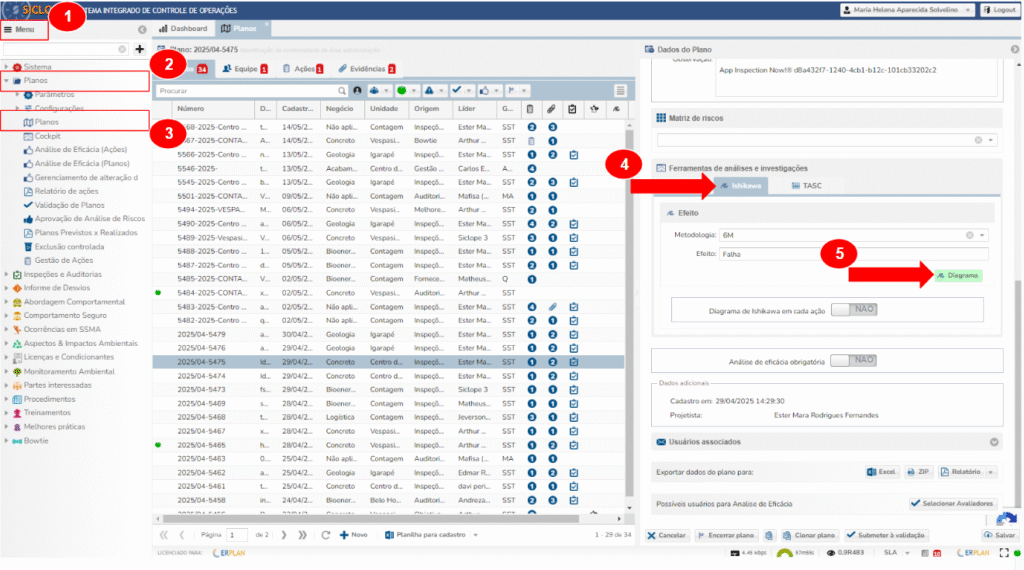Sort by the paperclip column header icon
The image size is (1024, 570).
point(551,108)
